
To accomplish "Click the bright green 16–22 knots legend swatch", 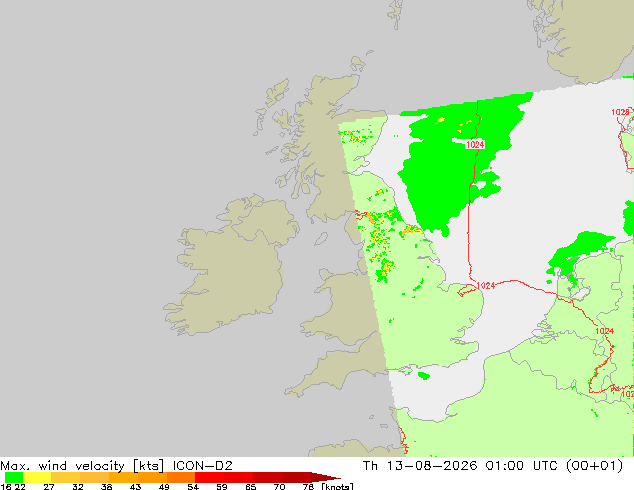I will point(14,477).
